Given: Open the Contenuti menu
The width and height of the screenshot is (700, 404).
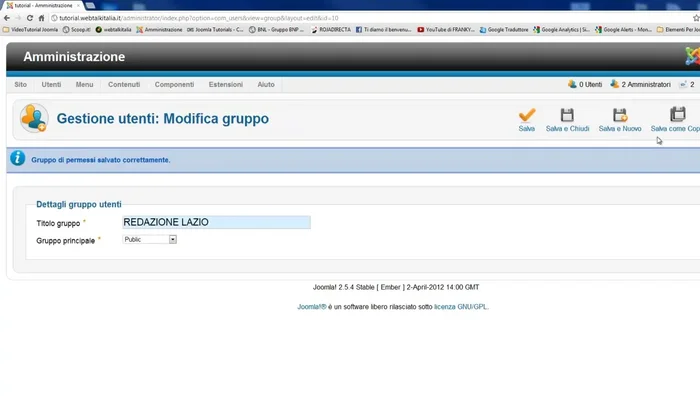Looking at the screenshot, I should (x=124, y=84).
